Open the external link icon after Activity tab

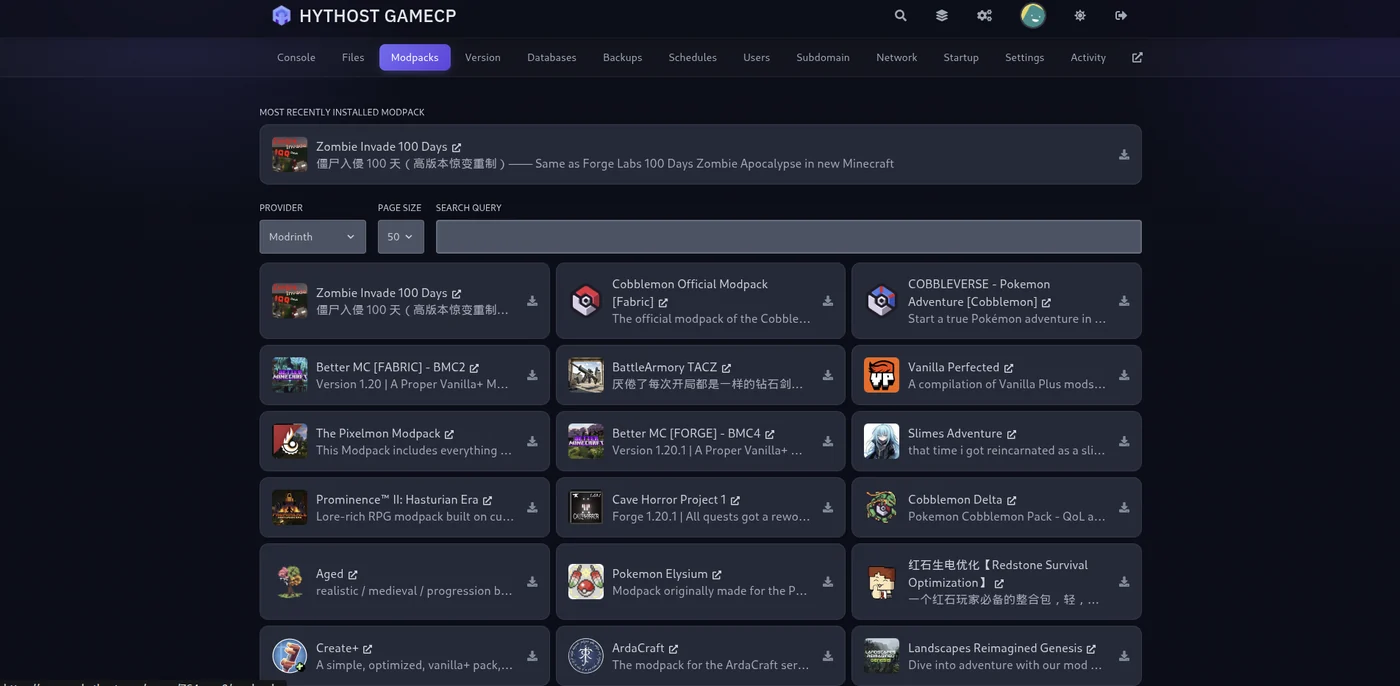coord(1137,58)
